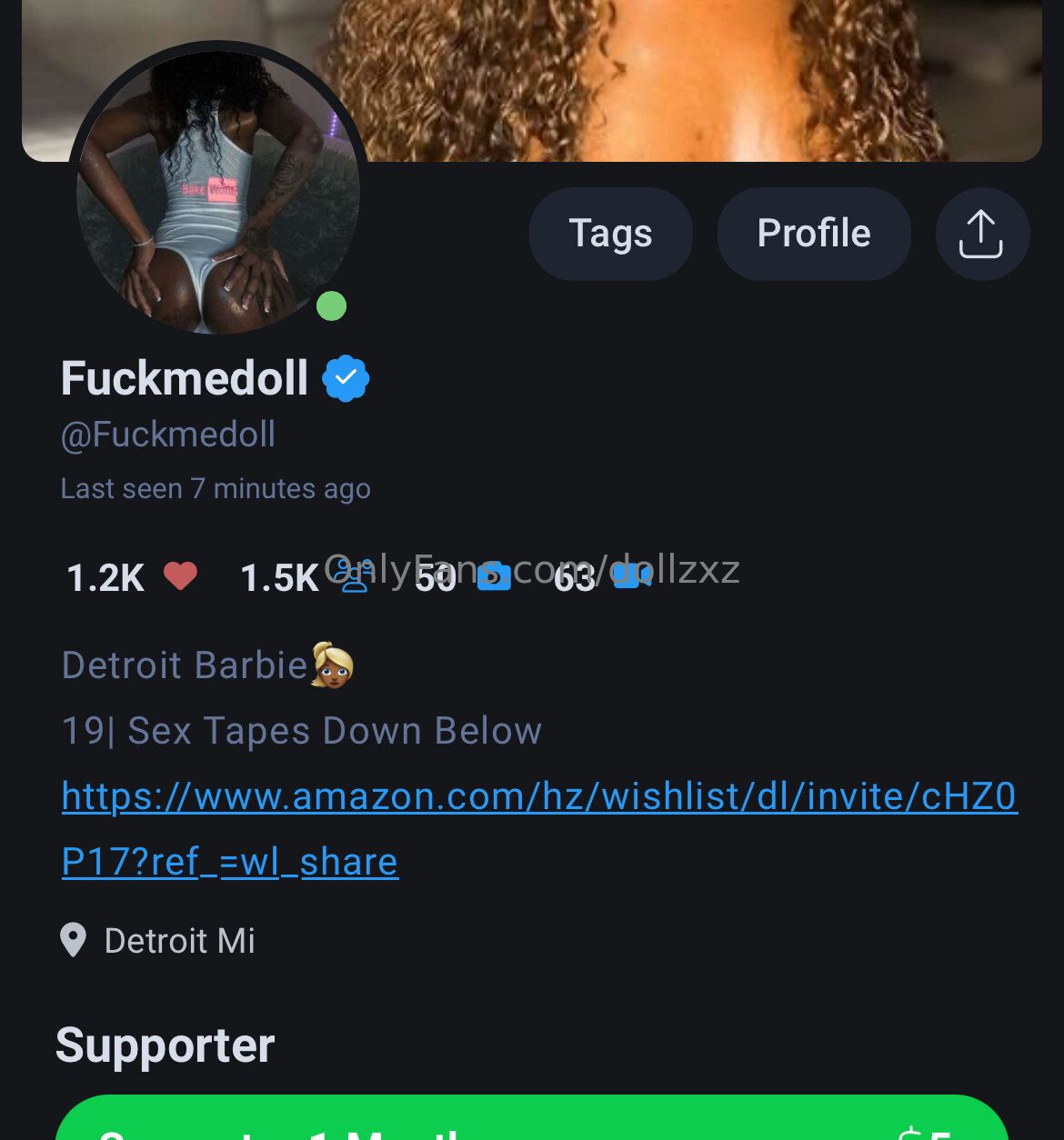Image resolution: width=1064 pixels, height=1140 pixels.
Task: Click the 1.2K likes count
Action: (105, 578)
